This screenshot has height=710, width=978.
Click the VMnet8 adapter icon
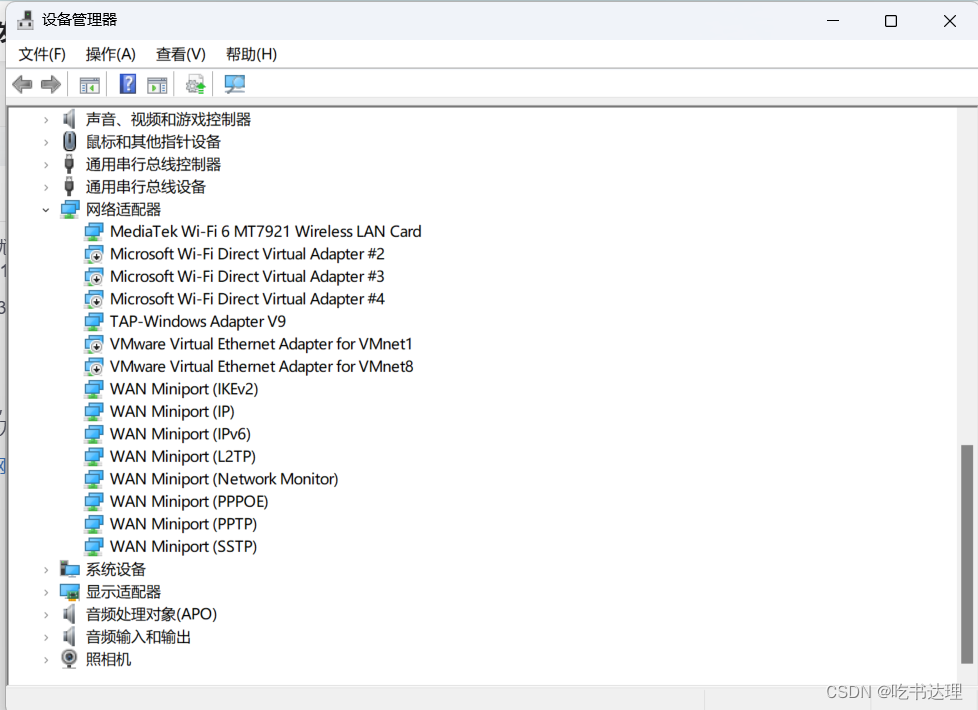94,366
